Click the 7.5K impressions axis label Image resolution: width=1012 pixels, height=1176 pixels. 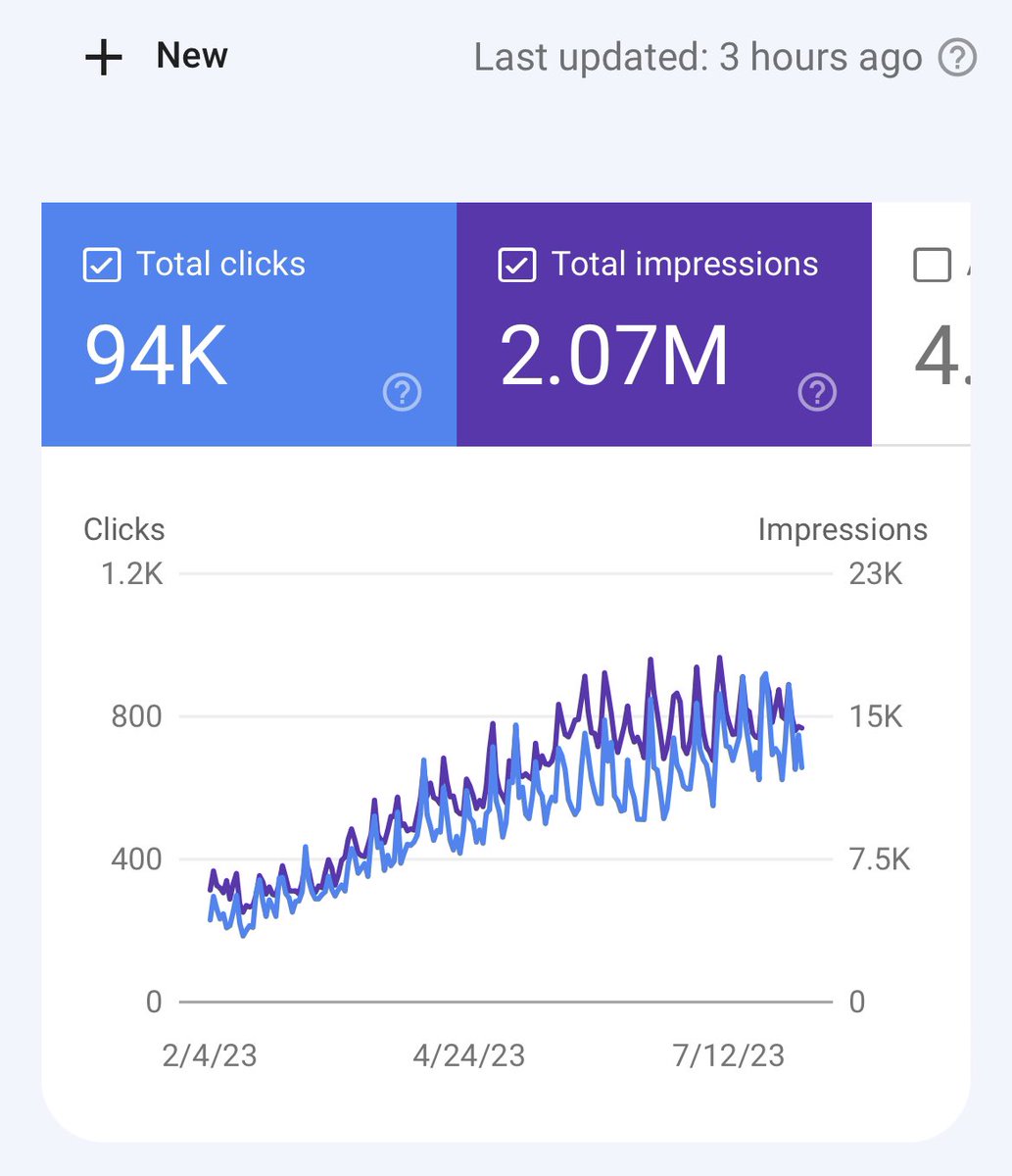[x=880, y=859]
